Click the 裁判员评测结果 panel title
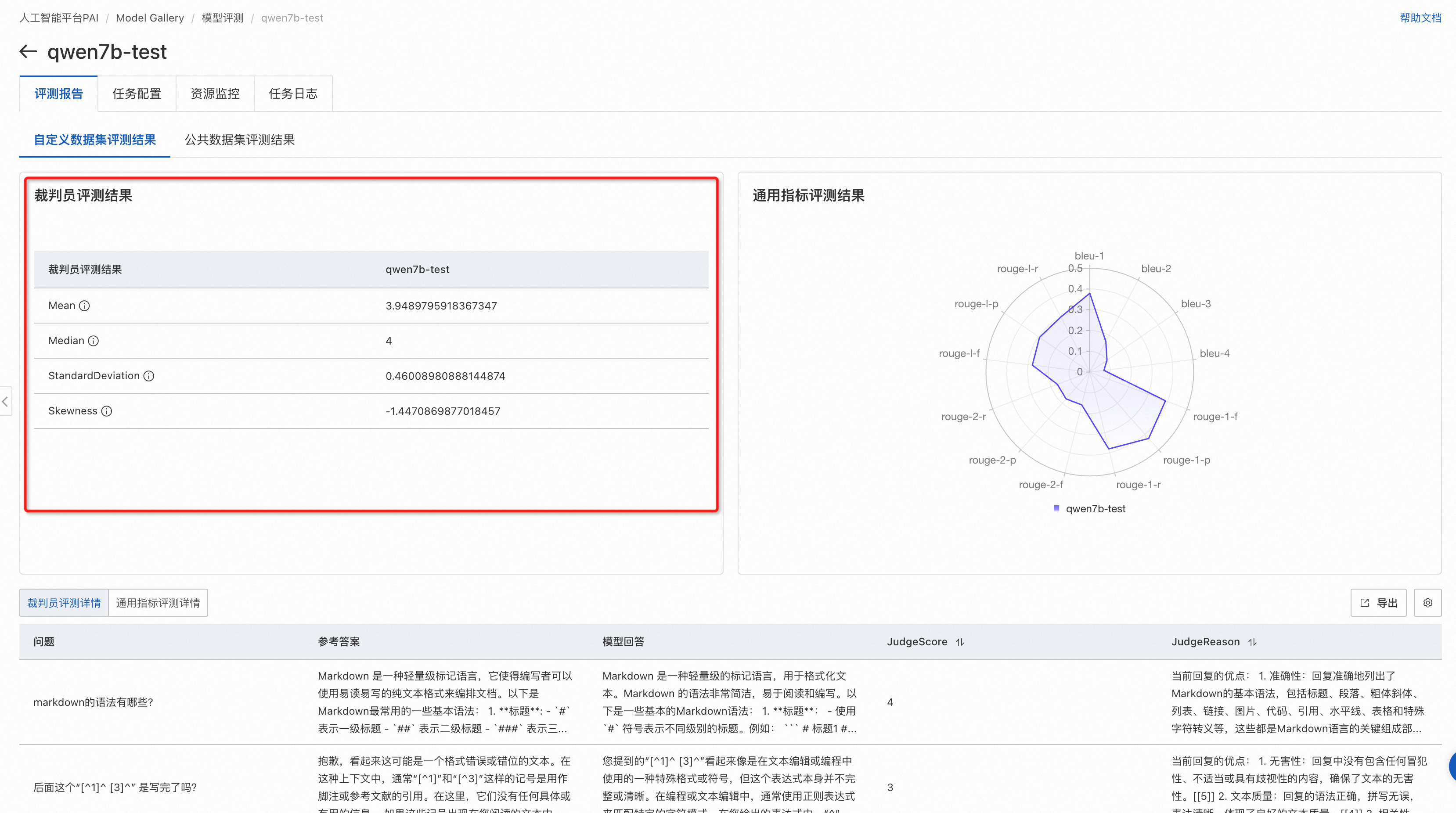 83,195
